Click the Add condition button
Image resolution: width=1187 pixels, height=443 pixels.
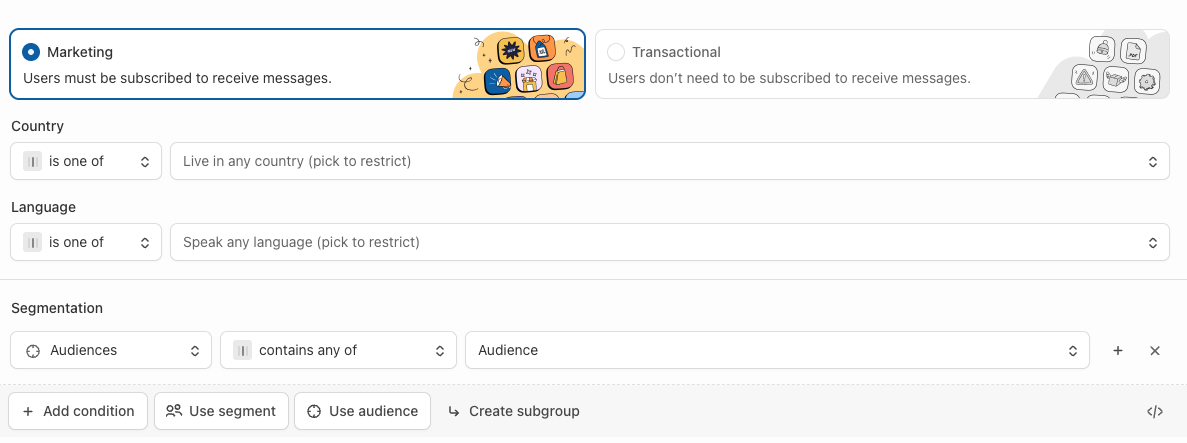click(x=78, y=411)
